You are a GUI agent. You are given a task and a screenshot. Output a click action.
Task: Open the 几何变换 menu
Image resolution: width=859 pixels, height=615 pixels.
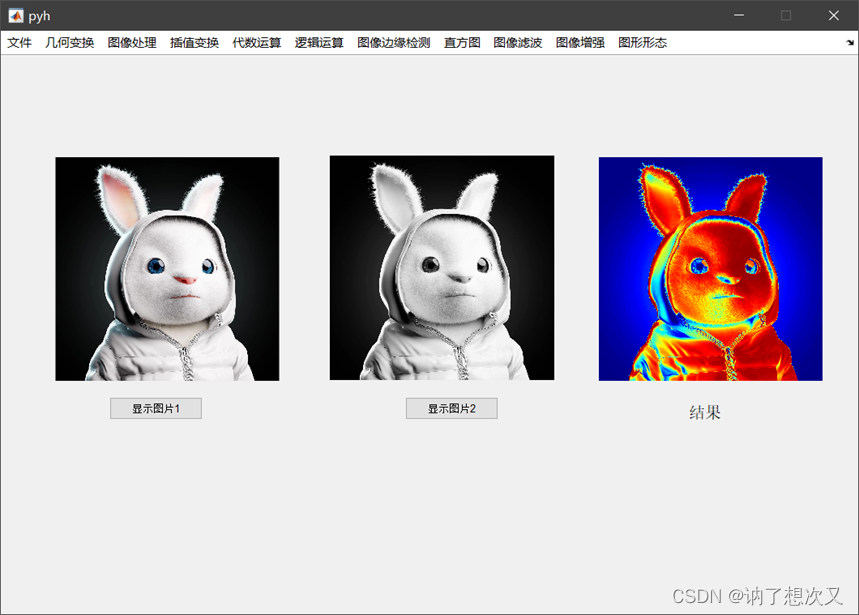[x=70, y=43]
